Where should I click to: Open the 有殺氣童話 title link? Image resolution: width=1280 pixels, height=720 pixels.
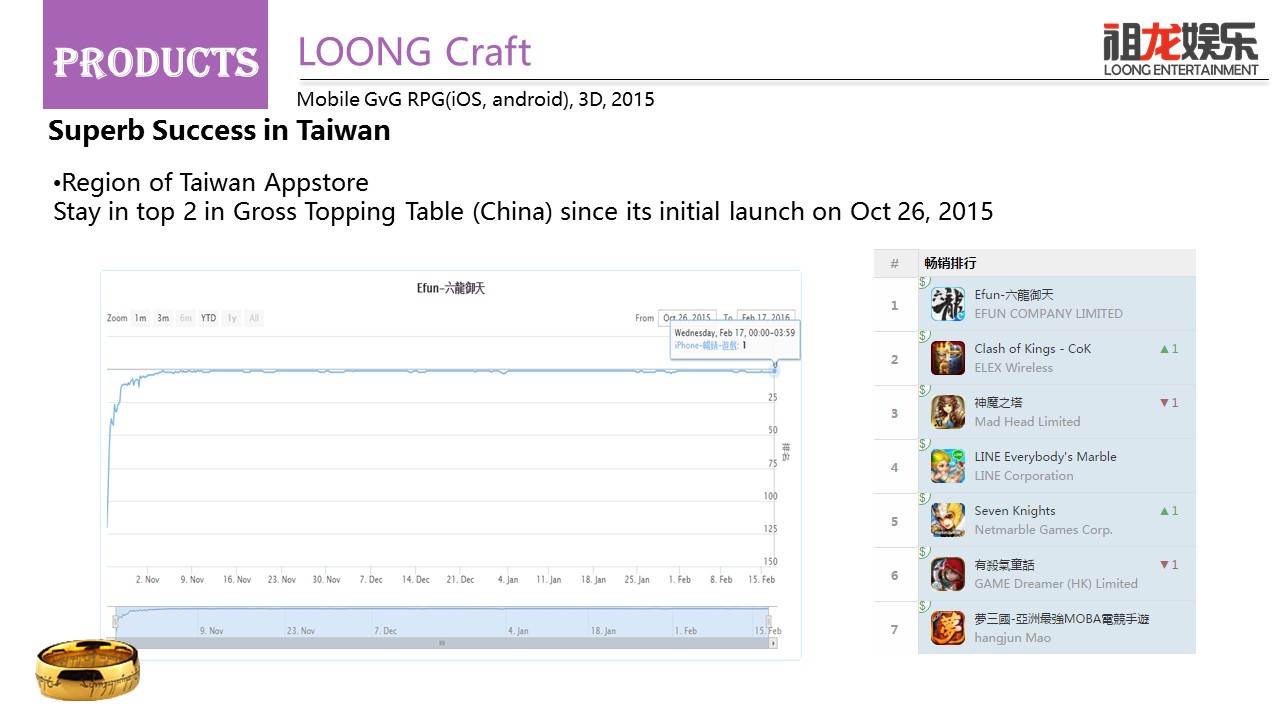tap(1007, 565)
